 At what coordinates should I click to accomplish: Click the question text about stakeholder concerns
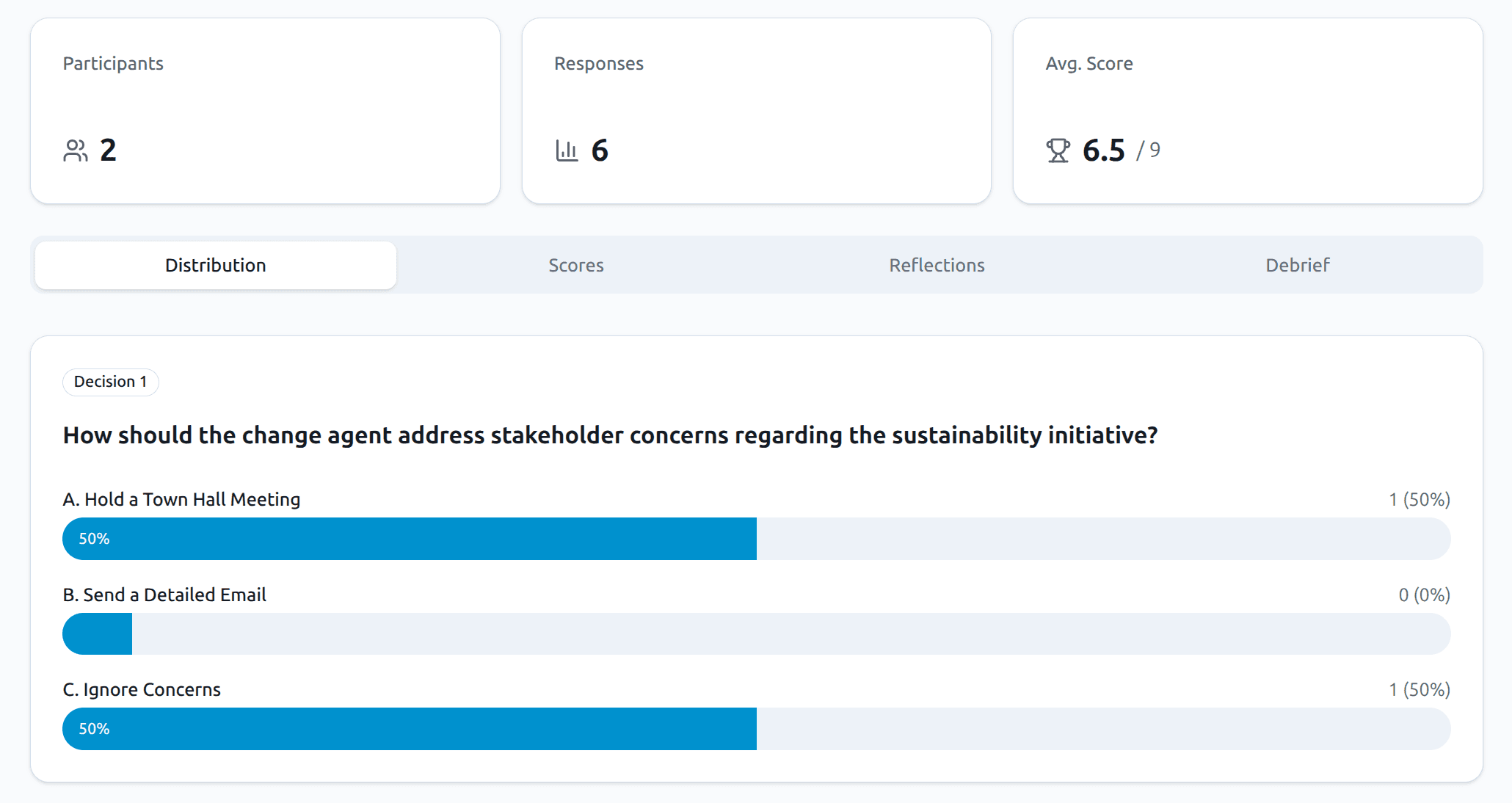coord(611,435)
